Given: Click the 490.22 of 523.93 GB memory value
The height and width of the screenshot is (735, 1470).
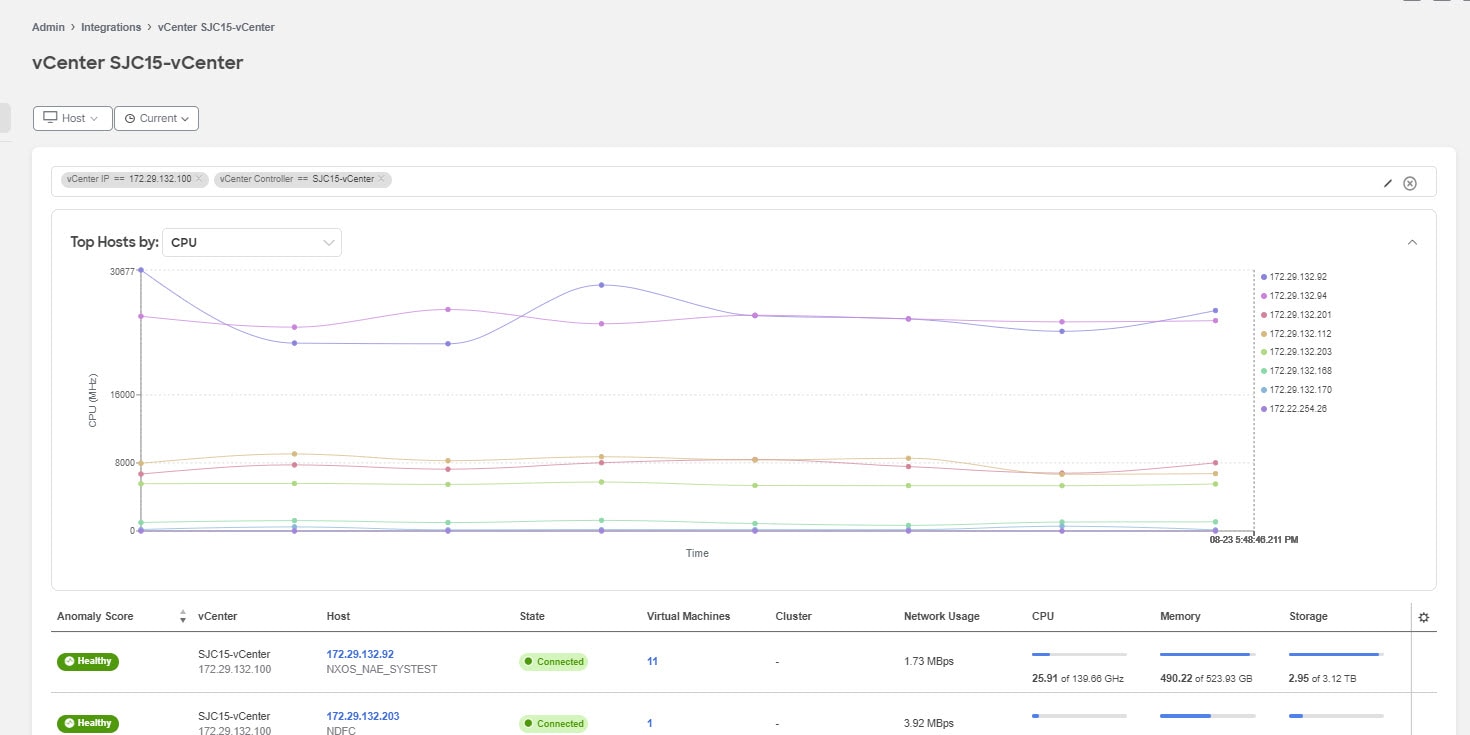Looking at the screenshot, I should tap(1208, 678).
